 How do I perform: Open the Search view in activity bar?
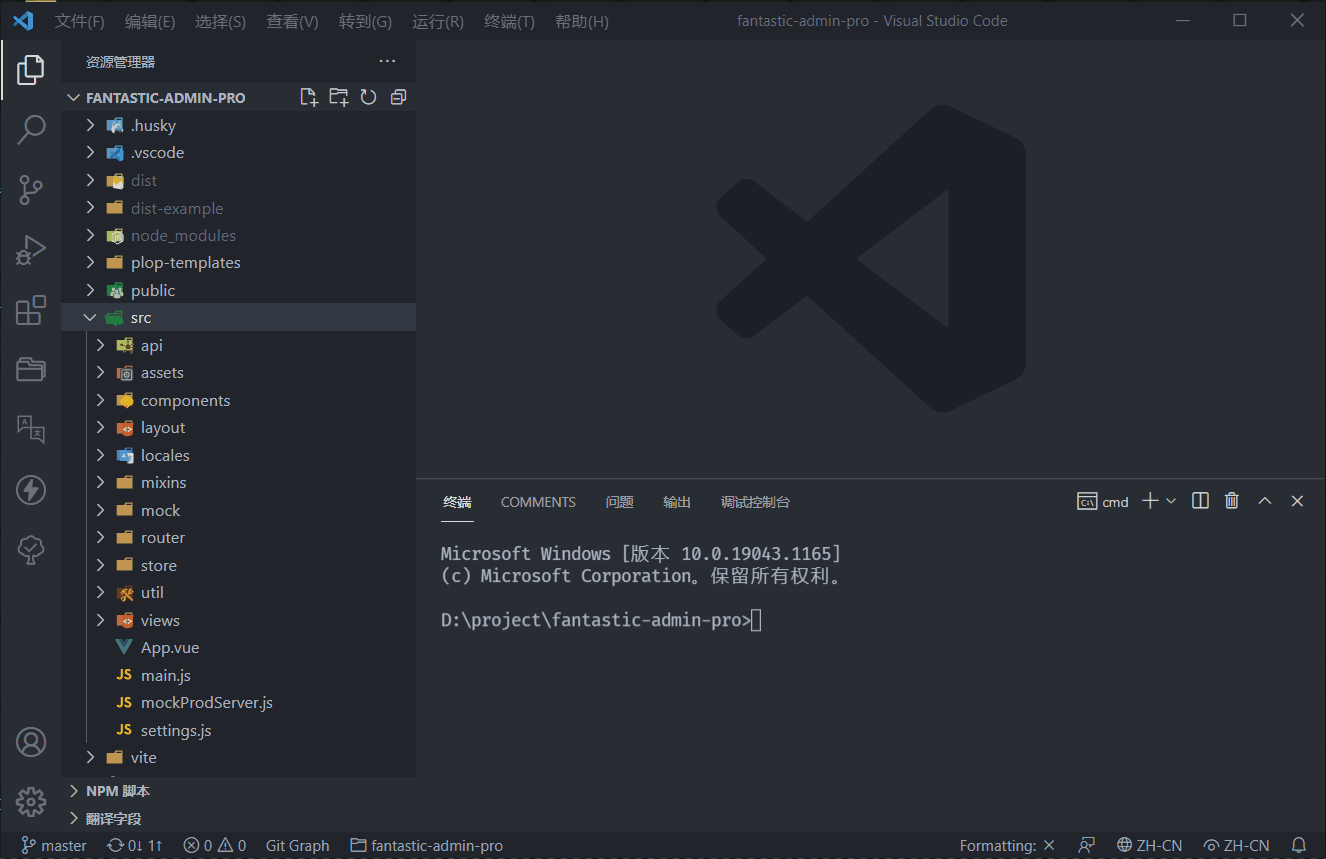[31, 129]
